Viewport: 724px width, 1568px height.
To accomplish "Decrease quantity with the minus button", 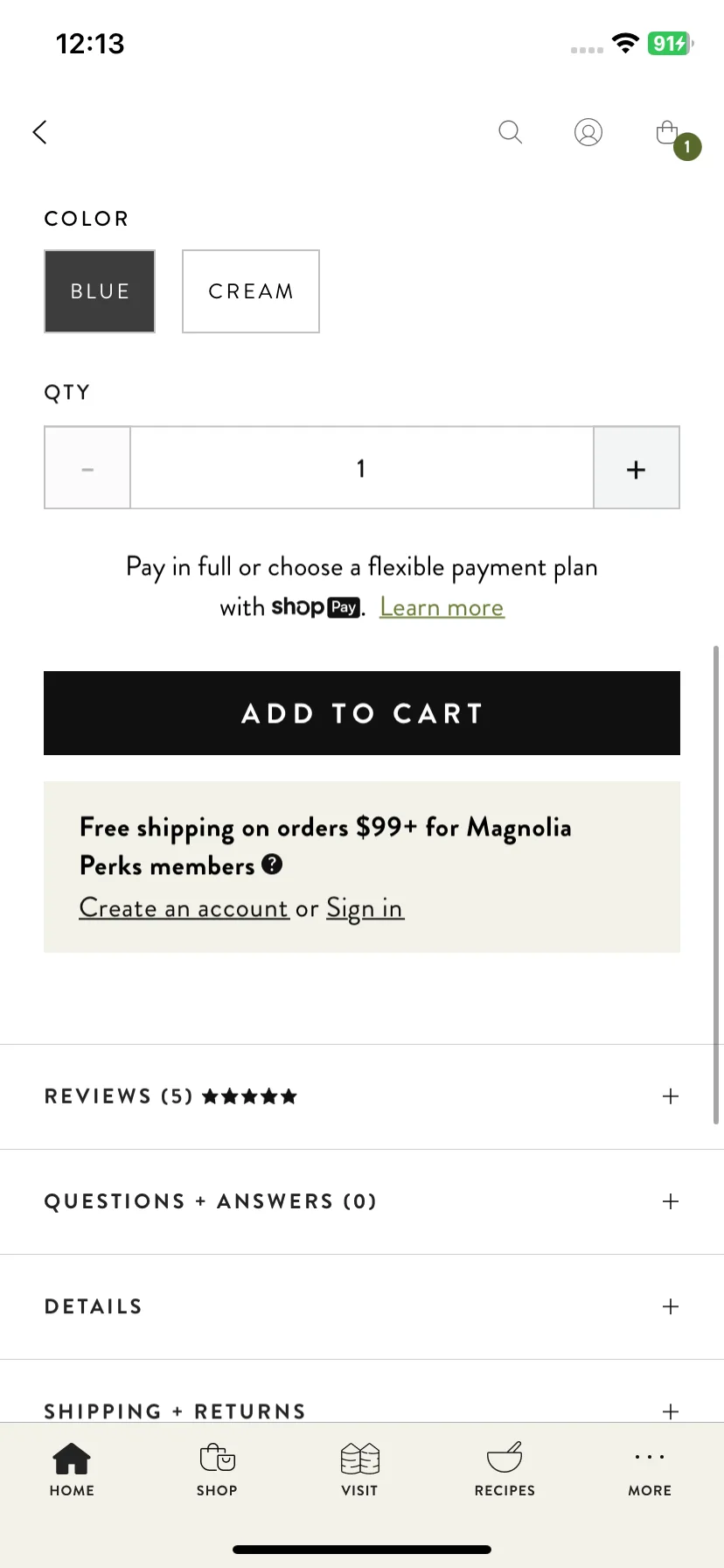I will pyautogui.click(x=87, y=468).
